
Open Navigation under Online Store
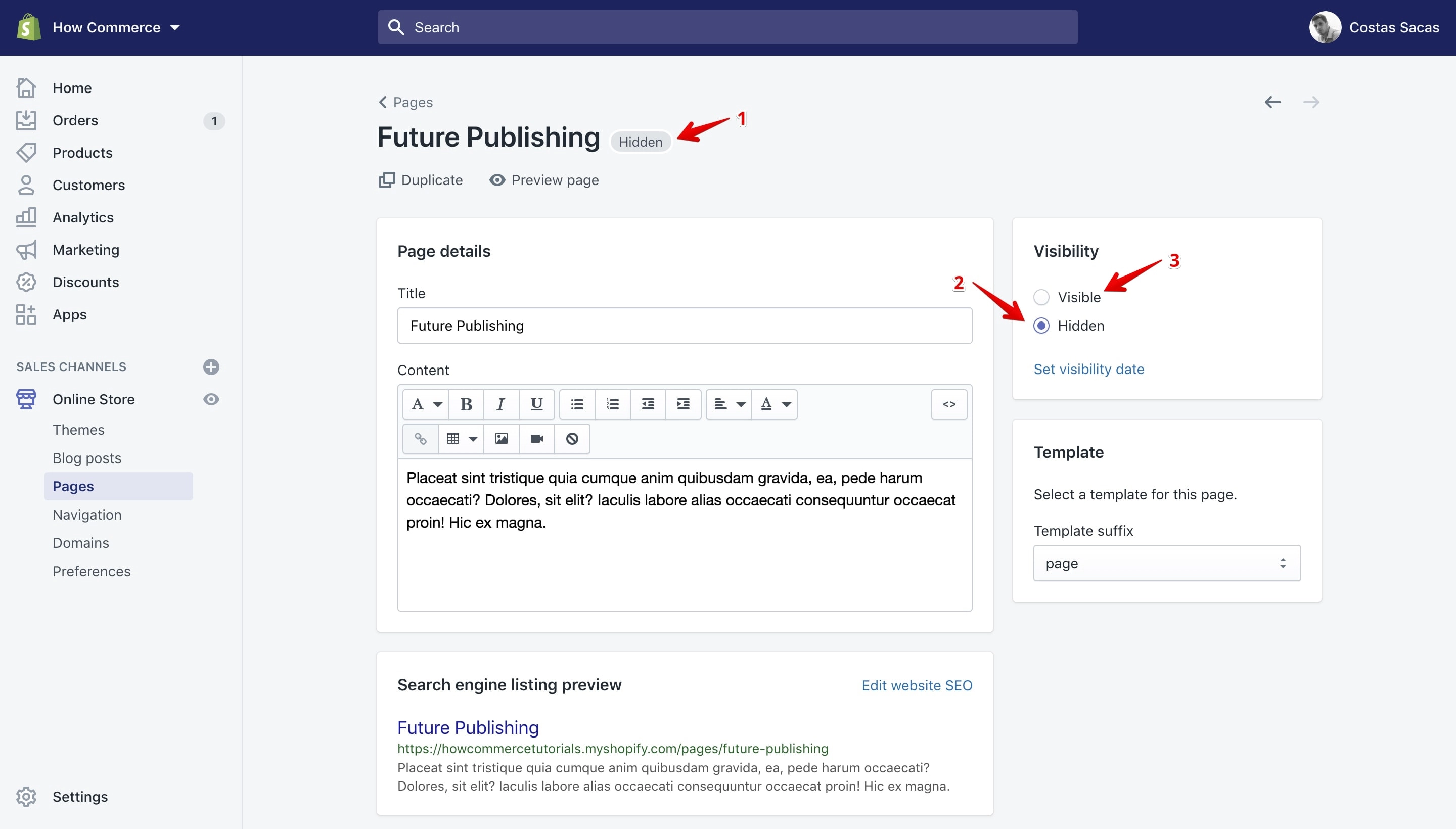click(x=87, y=515)
